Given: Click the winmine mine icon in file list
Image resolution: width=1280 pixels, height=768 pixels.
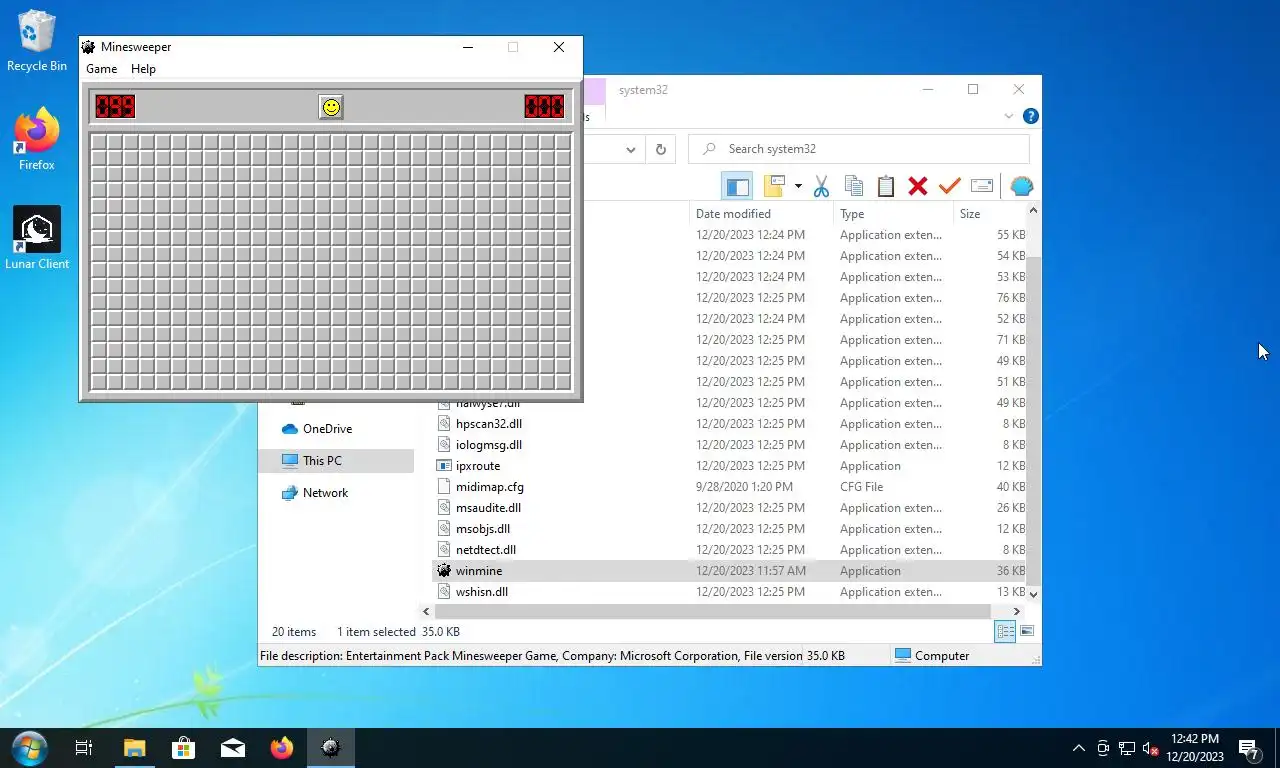Looking at the screenshot, I should pyautogui.click(x=445, y=571).
